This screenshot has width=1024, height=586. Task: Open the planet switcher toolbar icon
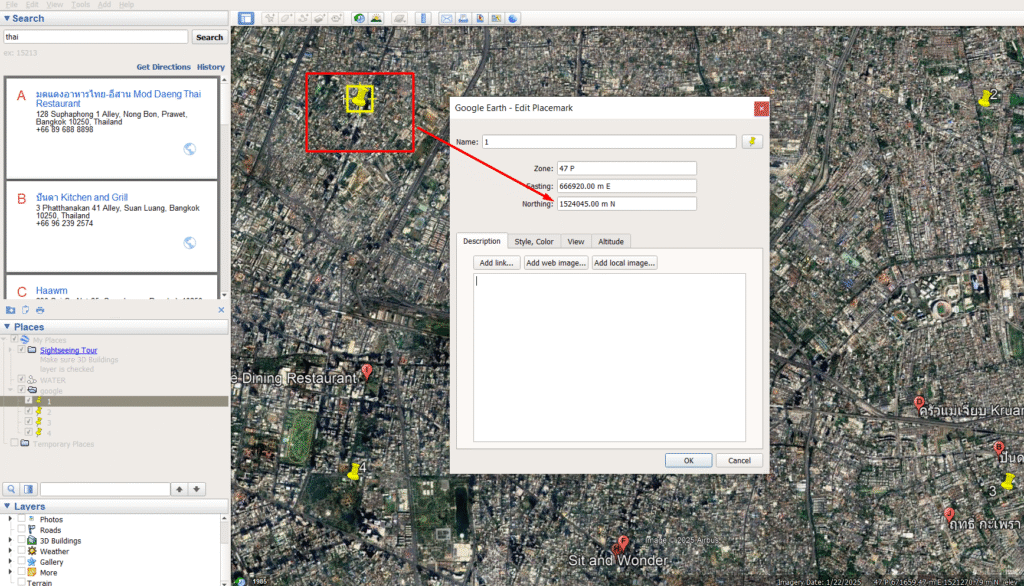(x=400, y=18)
